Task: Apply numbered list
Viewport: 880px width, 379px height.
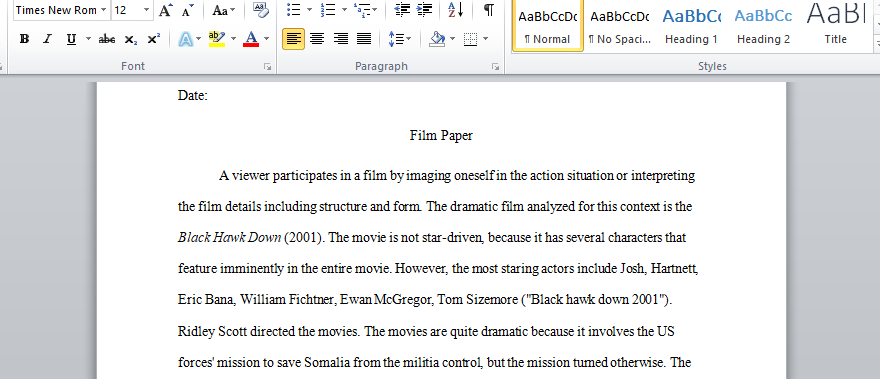Action: click(328, 10)
